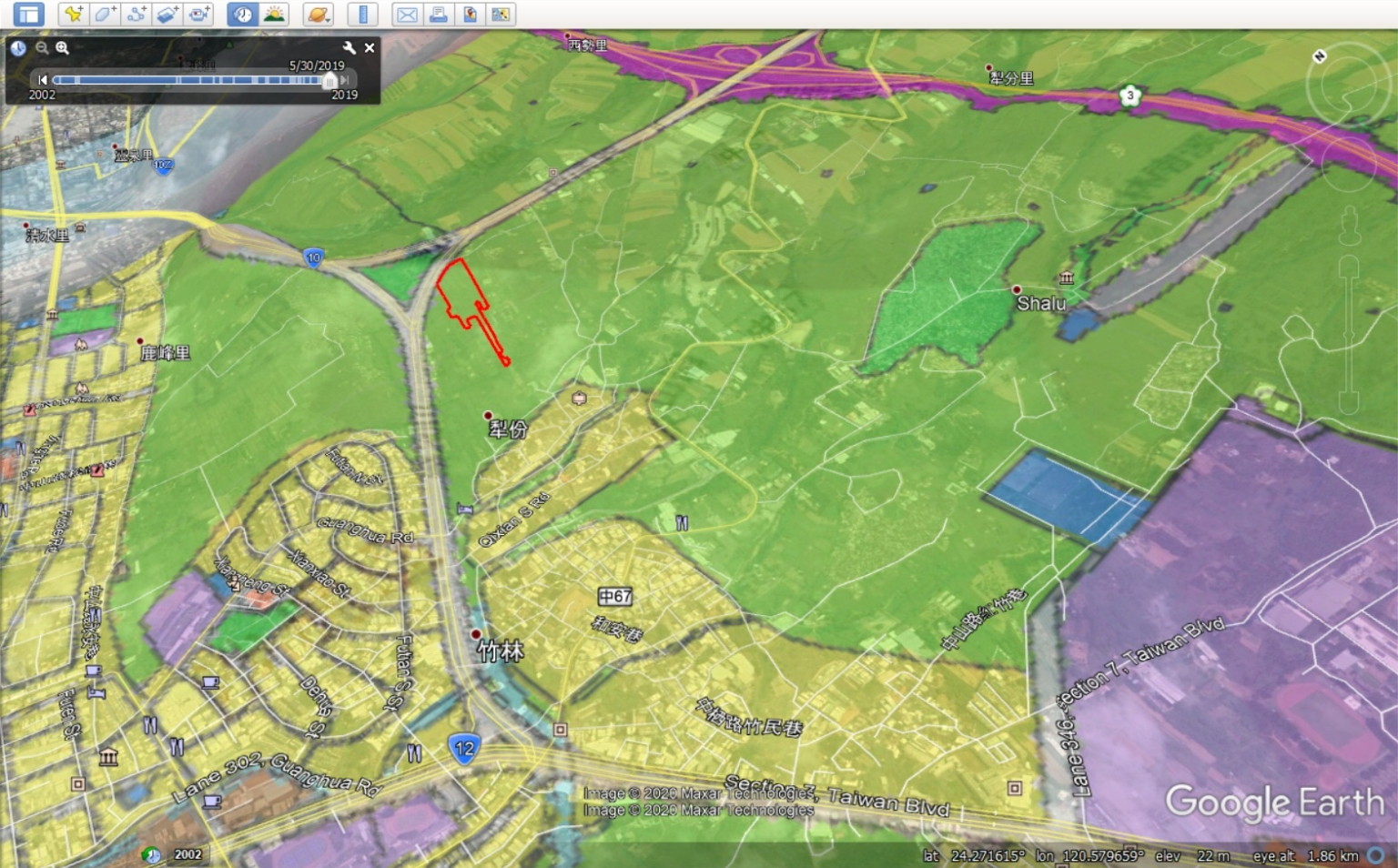The height and width of the screenshot is (868, 1398).
Task: Toggle sunlight across the landscape
Action: [x=274, y=14]
